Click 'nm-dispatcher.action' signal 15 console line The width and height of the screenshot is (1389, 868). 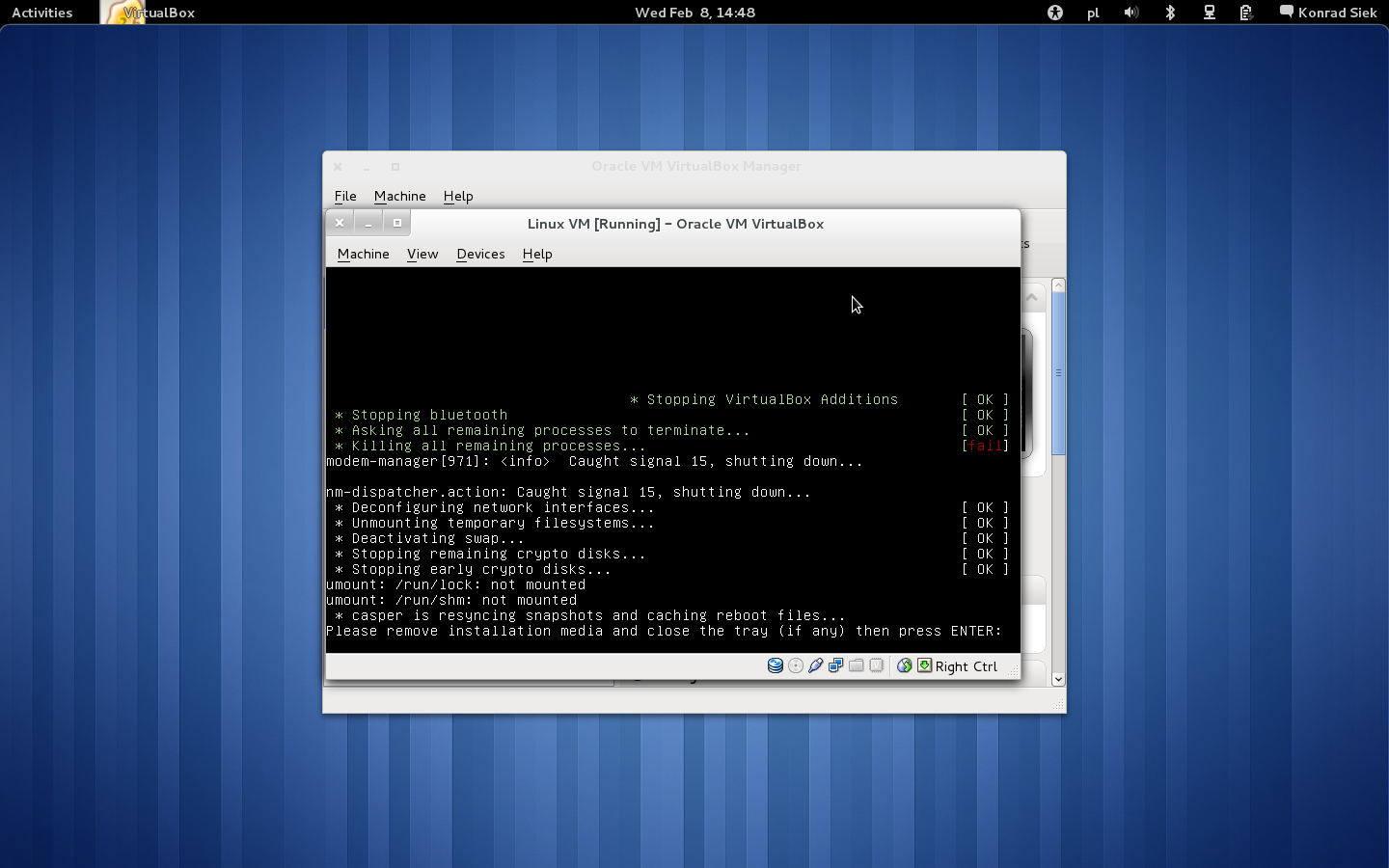point(568,492)
